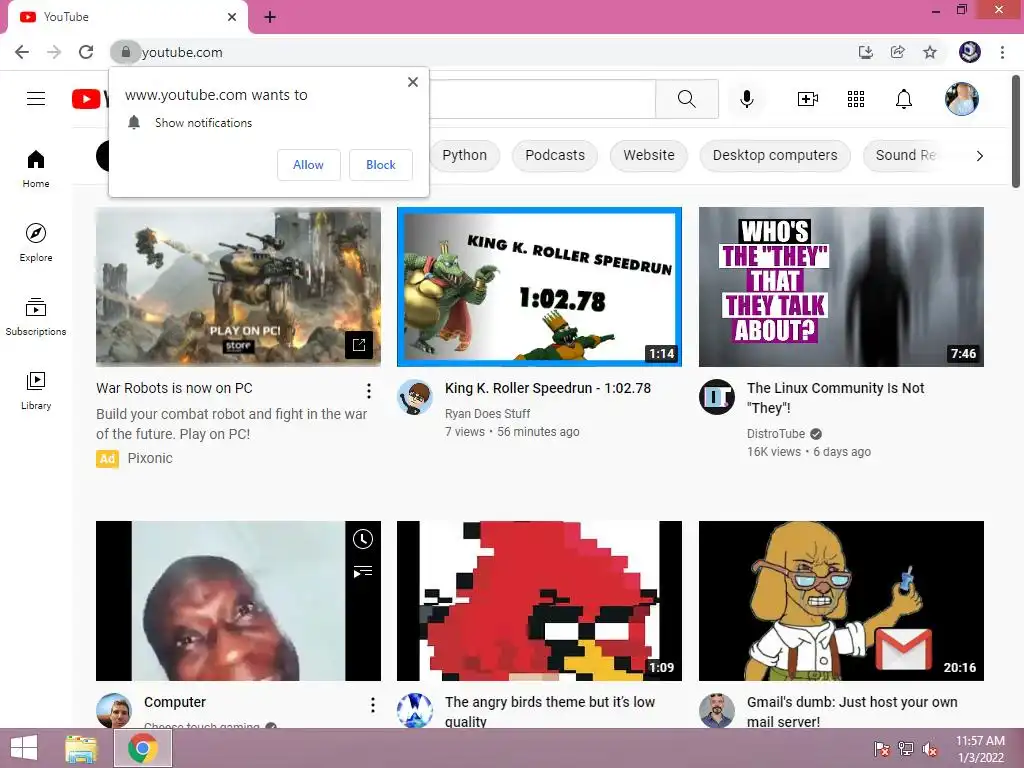The width and height of the screenshot is (1024, 768).
Task: Open the title War Robots is now on PC
Action: tap(174, 388)
